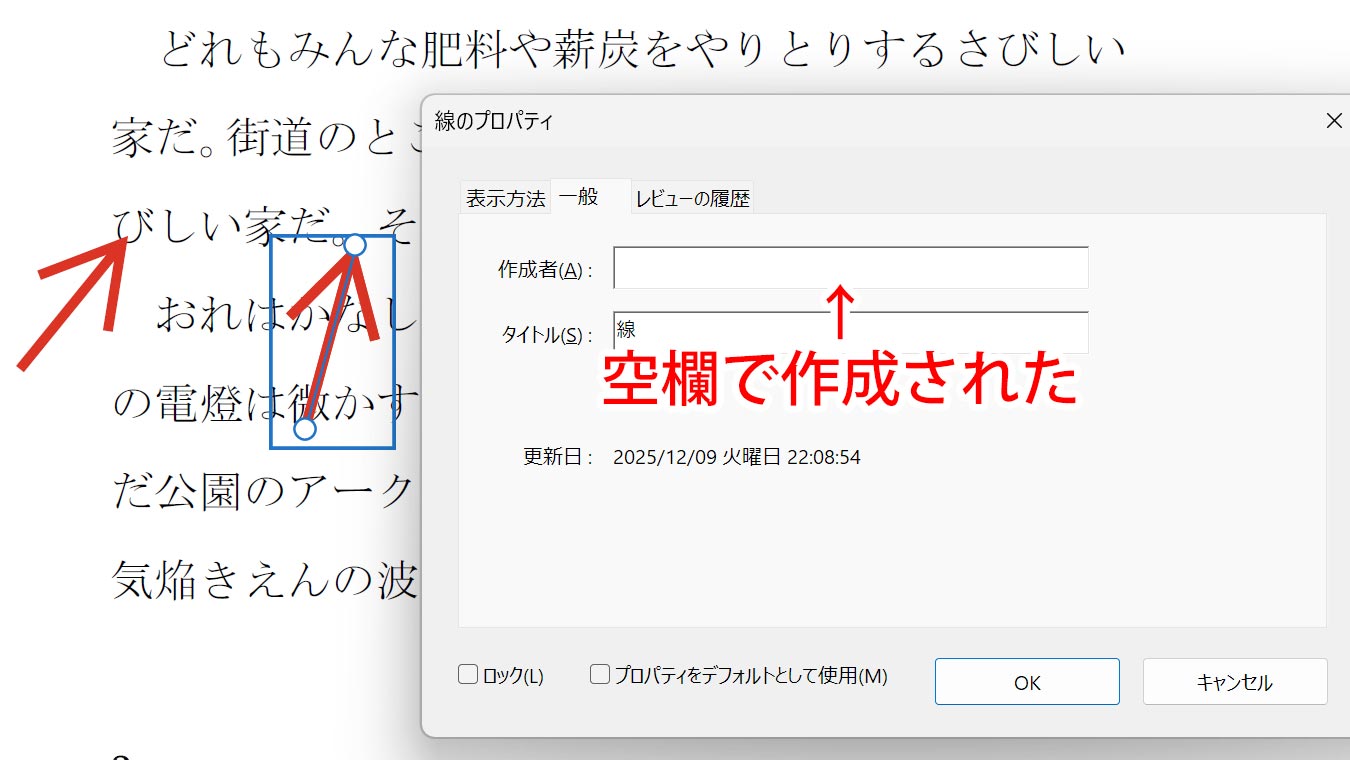Enable the ロック checkbox

pos(468,675)
